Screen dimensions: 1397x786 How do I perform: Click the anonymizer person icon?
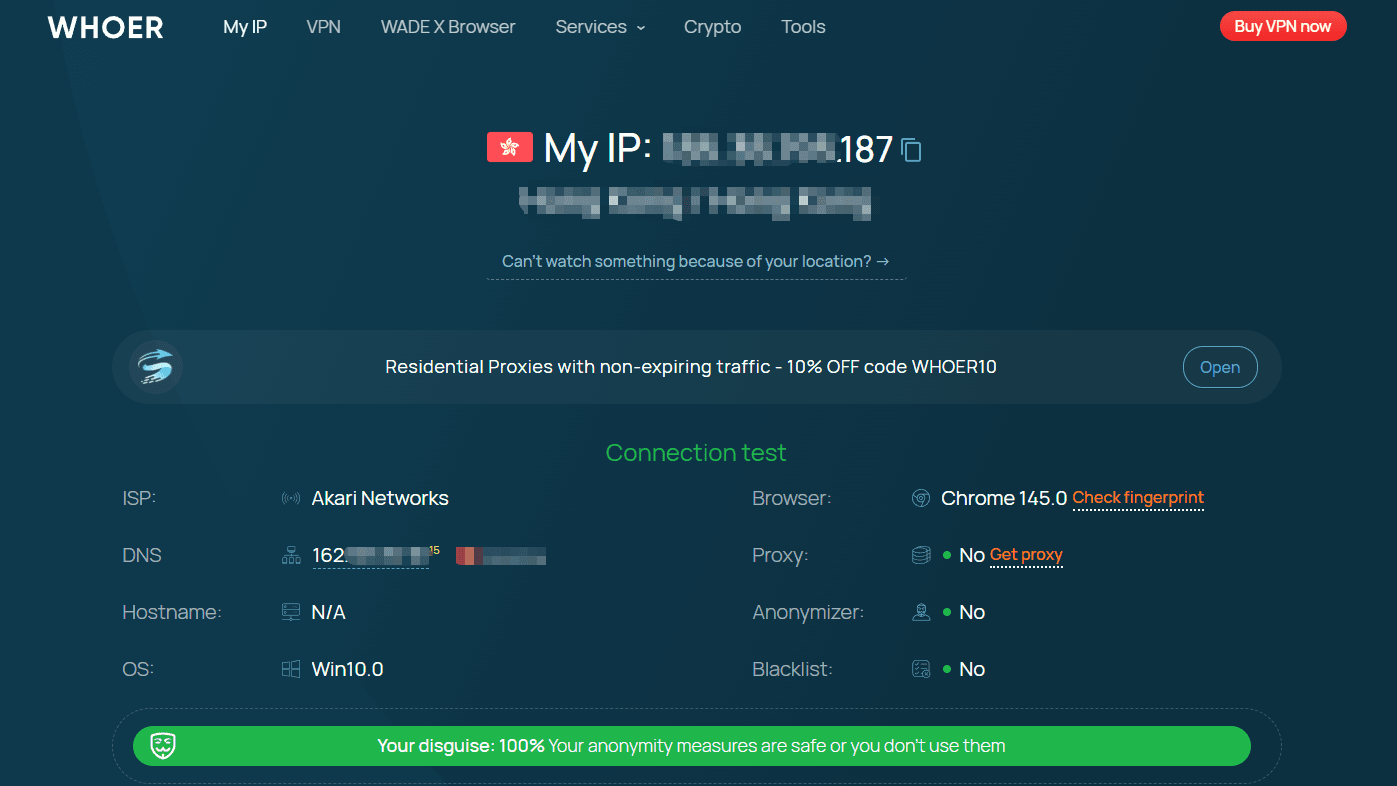click(921, 612)
